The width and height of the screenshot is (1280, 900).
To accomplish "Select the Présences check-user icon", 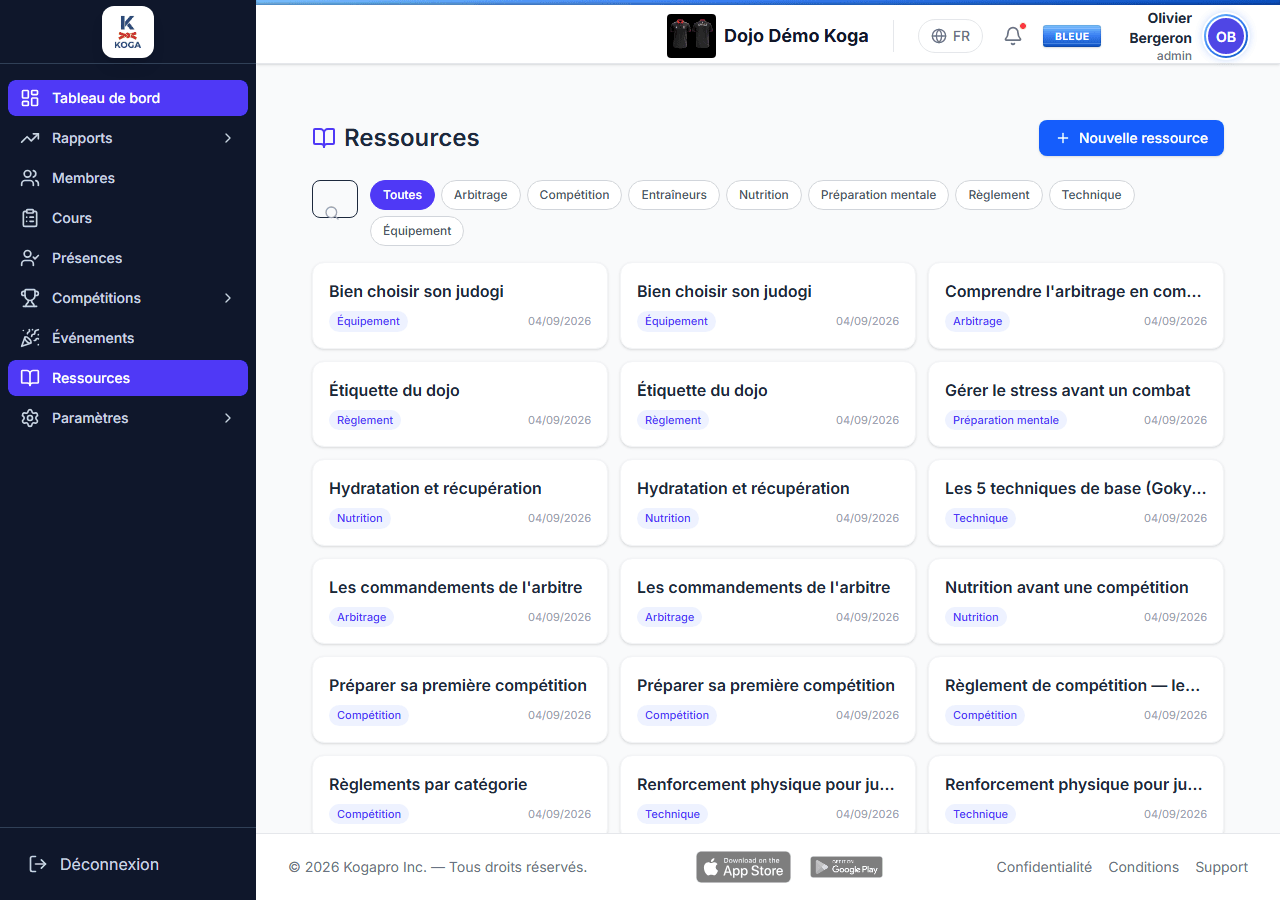I will tap(30, 258).
